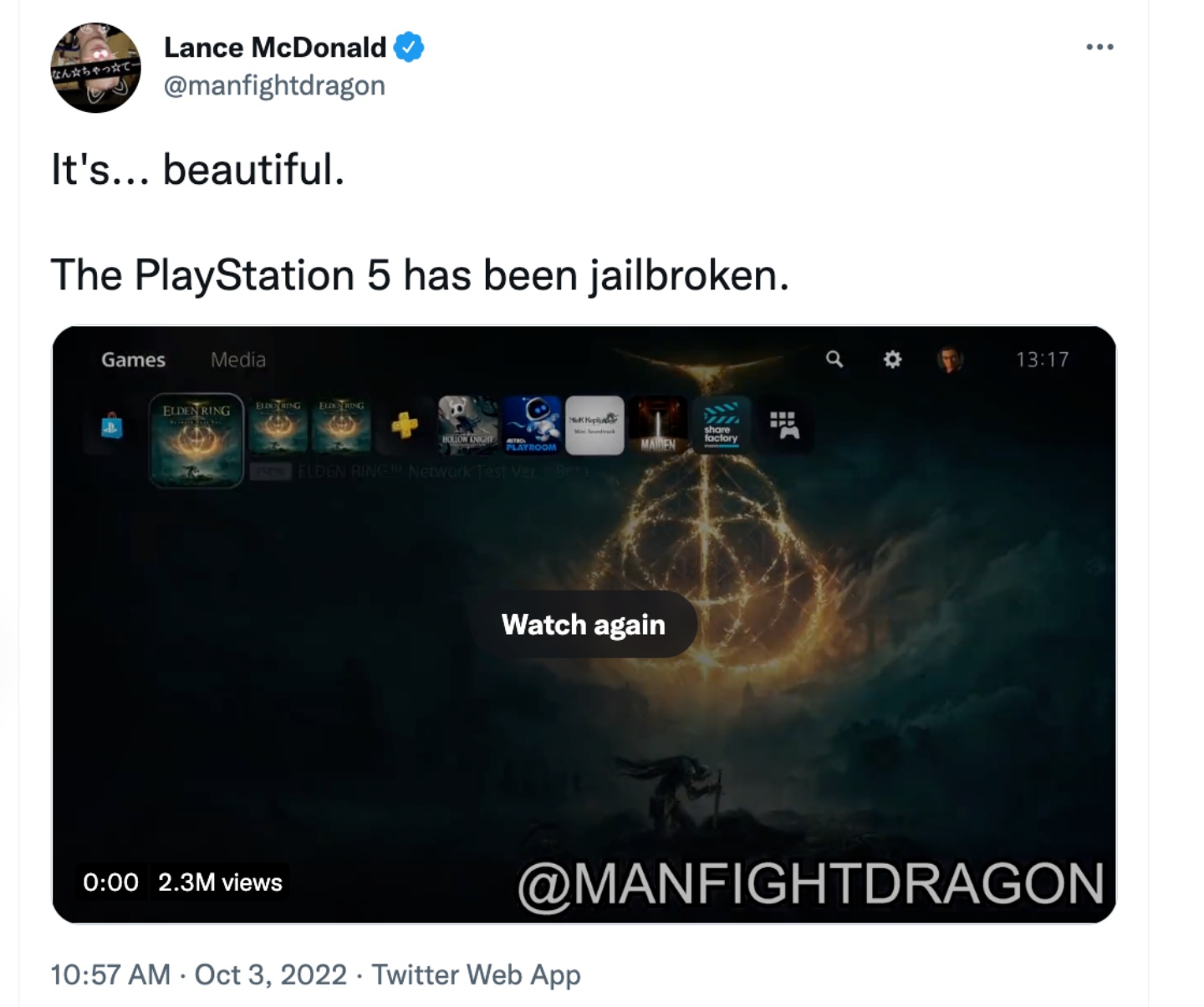Select the large Elden Ring game tile

click(x=196, y=439)
